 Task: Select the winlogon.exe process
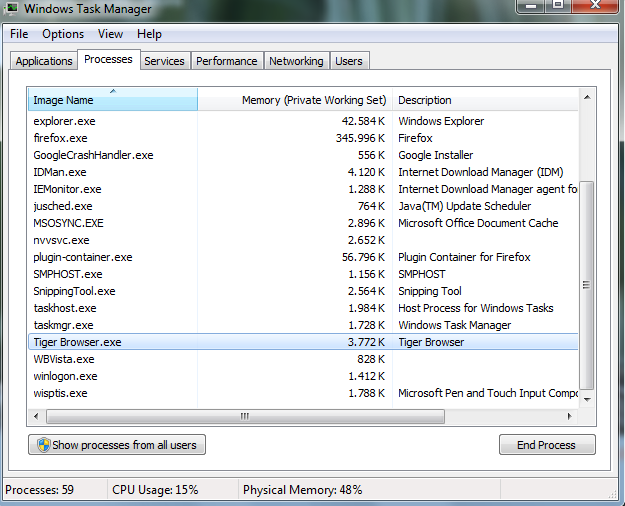point(303,376)
